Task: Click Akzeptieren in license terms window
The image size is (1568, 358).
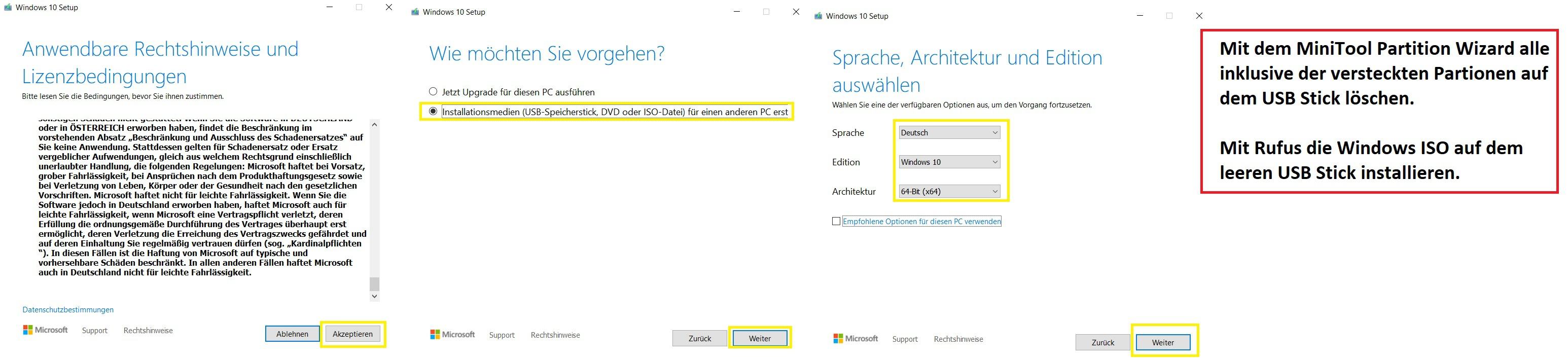Action: click(x=353, y=334)
